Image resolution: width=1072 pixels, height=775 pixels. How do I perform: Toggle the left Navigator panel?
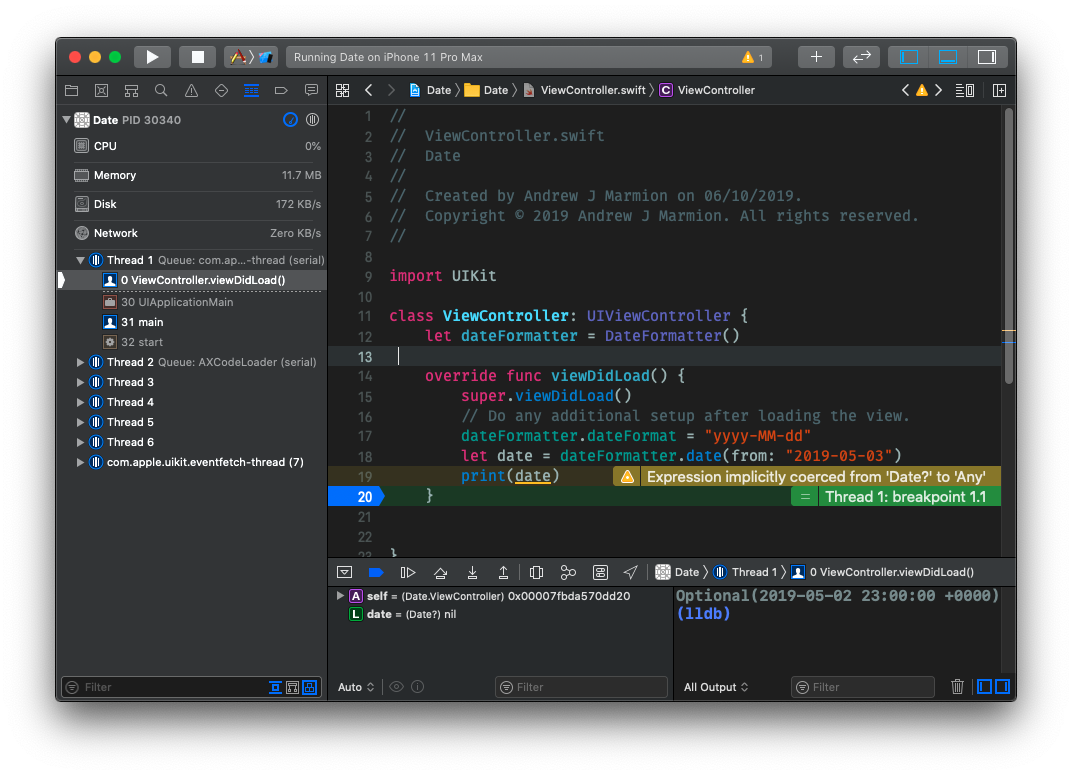909,57
